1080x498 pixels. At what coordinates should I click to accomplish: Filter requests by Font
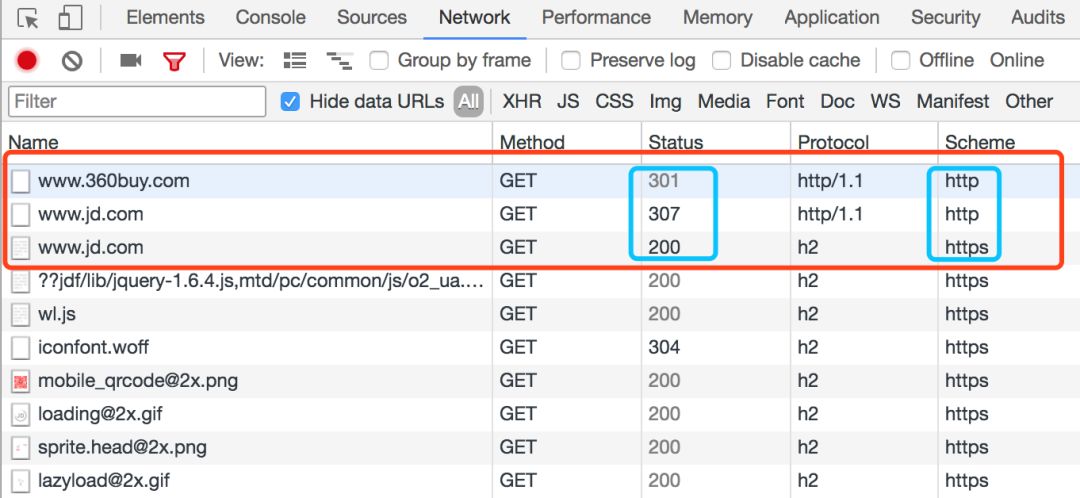tap(785, 102)
